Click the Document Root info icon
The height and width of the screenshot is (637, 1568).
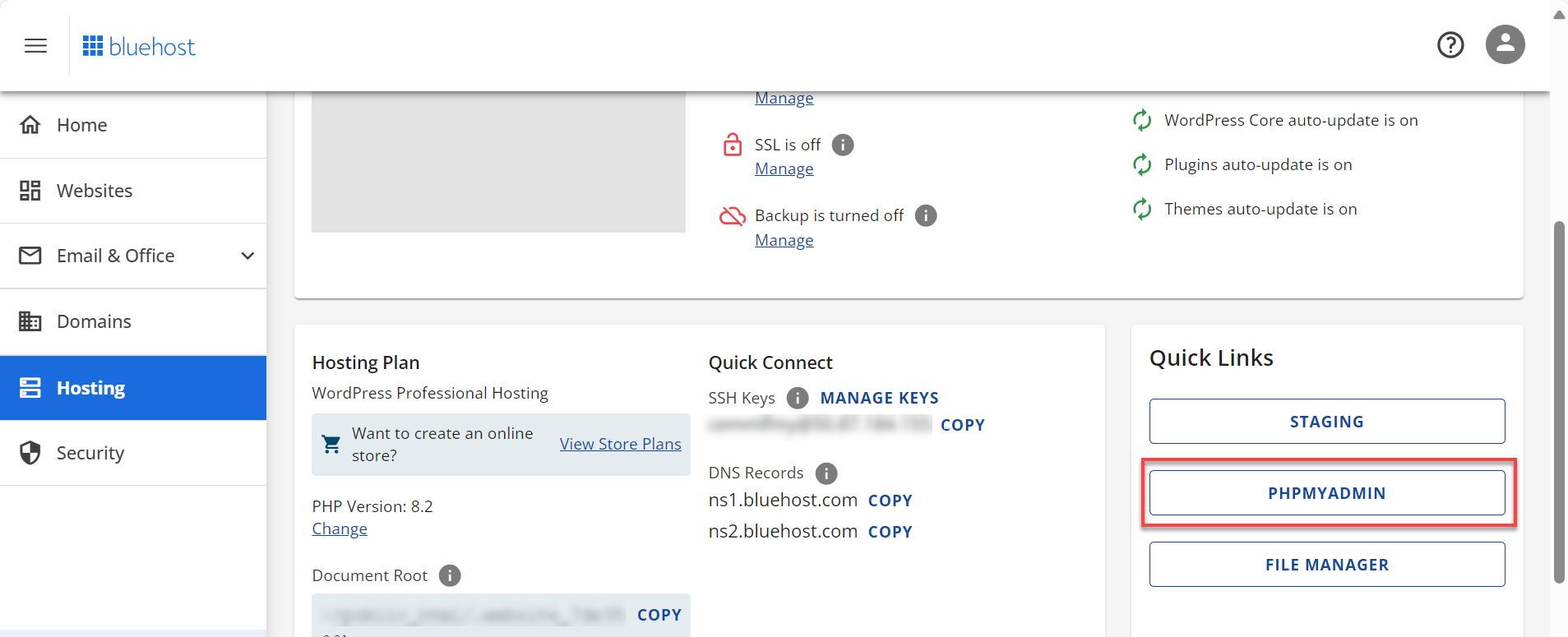[449, 575]
